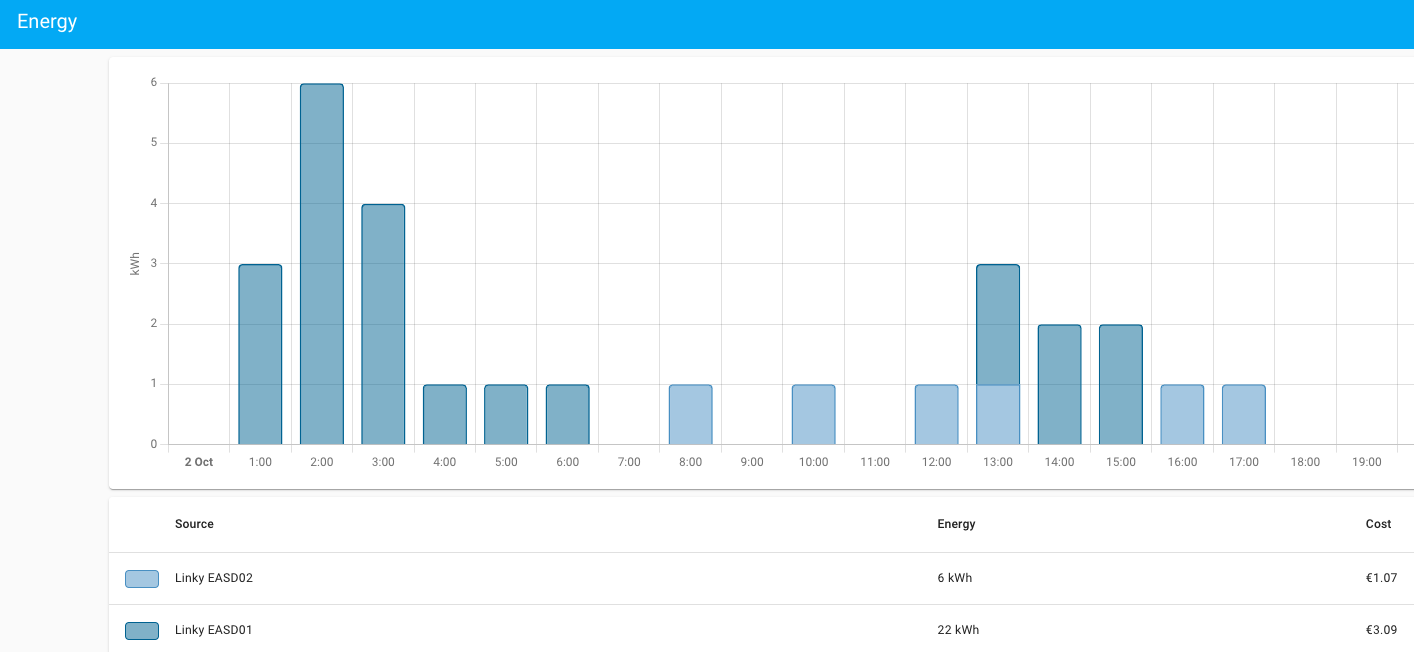The image size is (1414, 652).
Task: Click the Cost column header
Action: [1378, 524]
